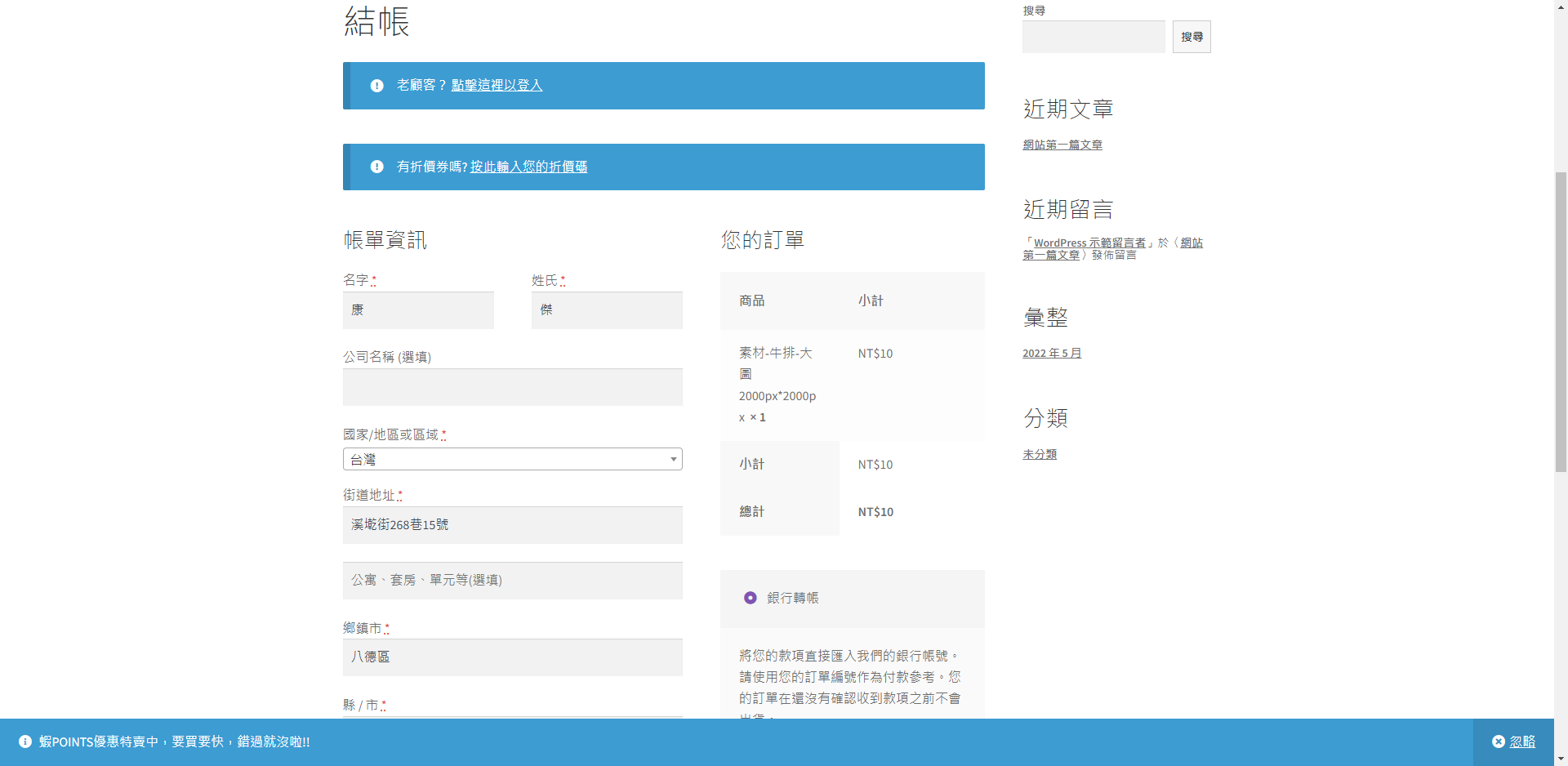Click the arrow on the 台灣 select box
The width and height of the screenshot is (1568, 766).
pos(673,459)
